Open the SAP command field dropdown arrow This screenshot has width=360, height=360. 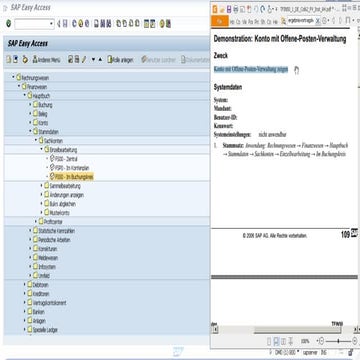51,24
